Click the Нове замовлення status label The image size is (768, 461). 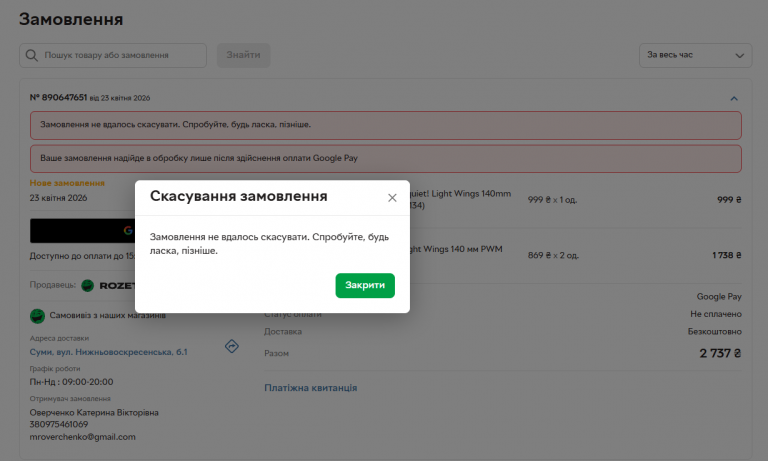coord(67,183)
